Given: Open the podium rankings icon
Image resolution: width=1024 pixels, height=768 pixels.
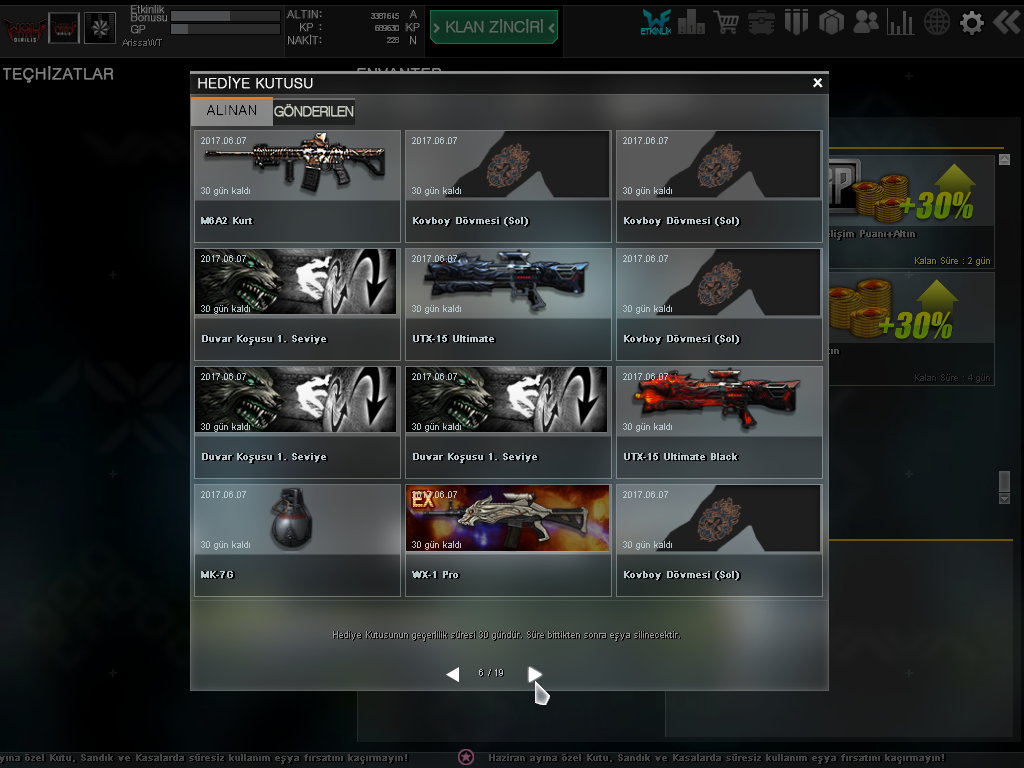Looking at the screenshot, I should [x=691, y=23].
